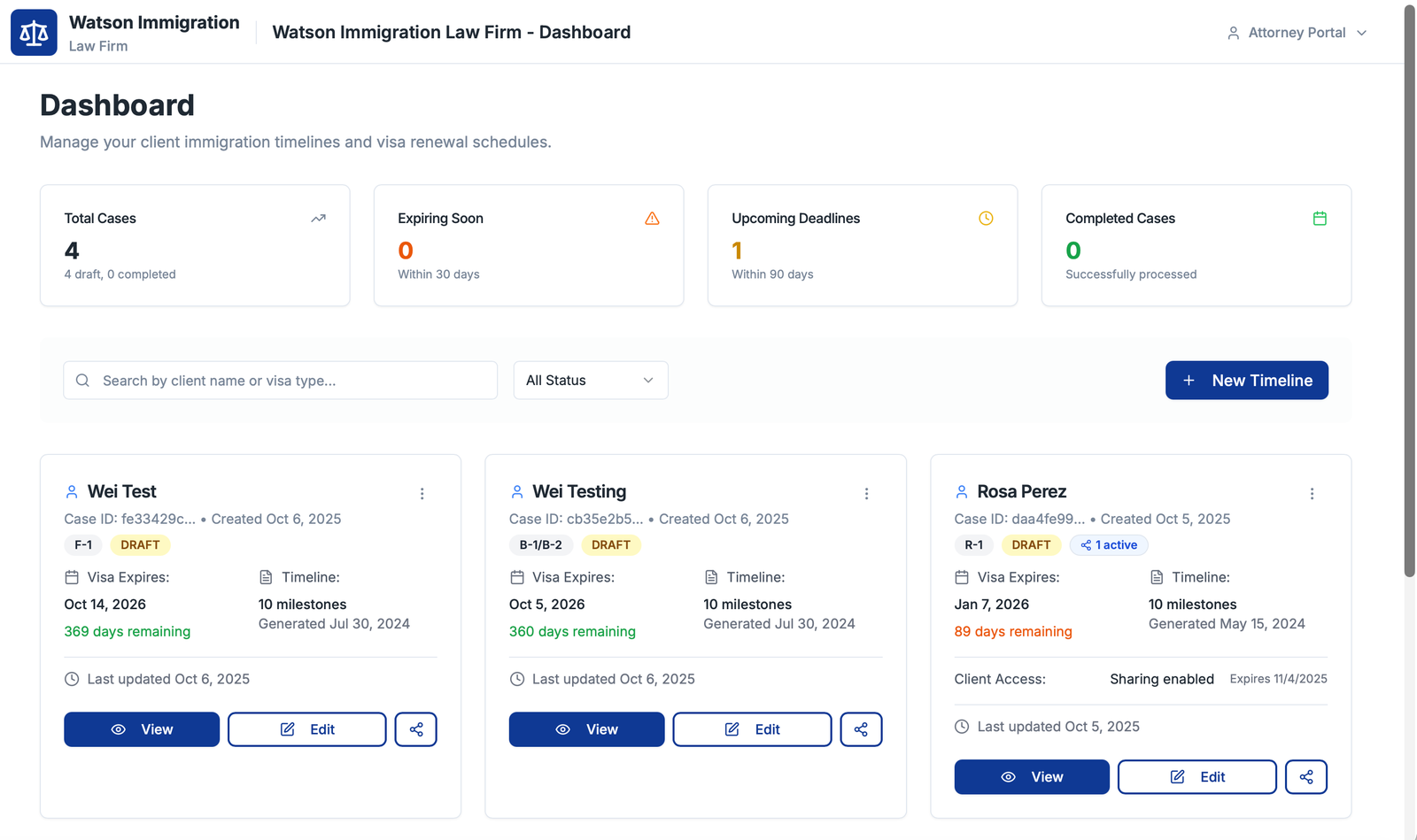Click the '1 active' badge on Rosa Perez
Image resolution: width=1417 pixels, height=840 pixels.
[1109, 545]
